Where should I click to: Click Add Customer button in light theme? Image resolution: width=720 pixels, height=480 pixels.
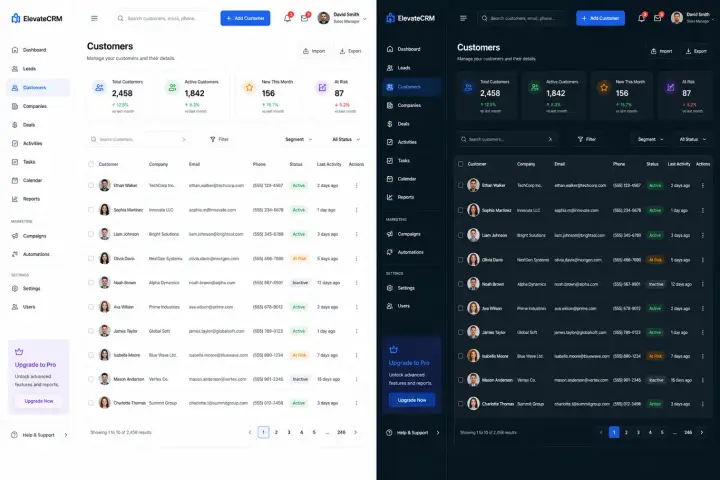pos(245,18)
